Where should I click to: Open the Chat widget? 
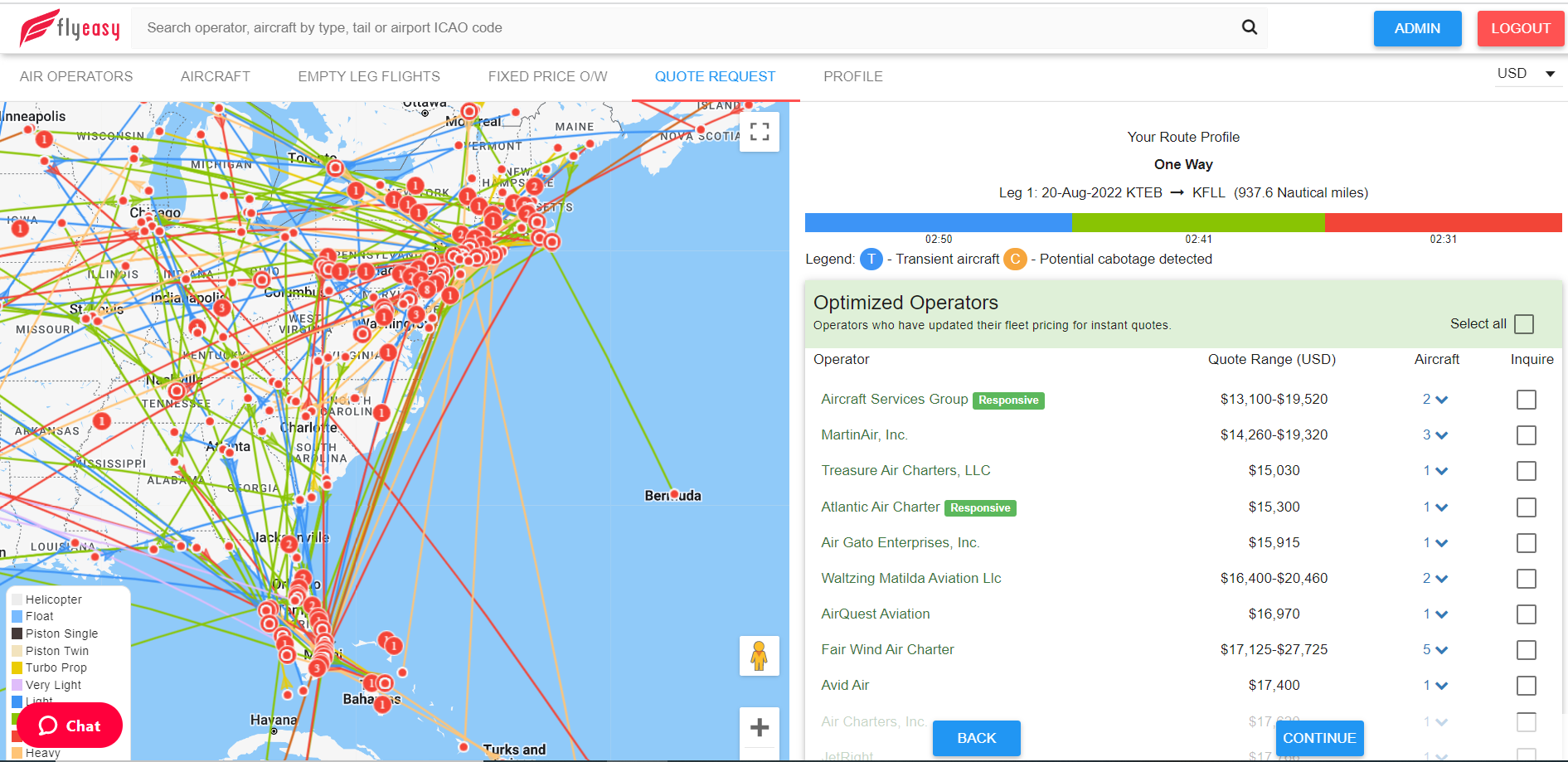pos(70,726)
